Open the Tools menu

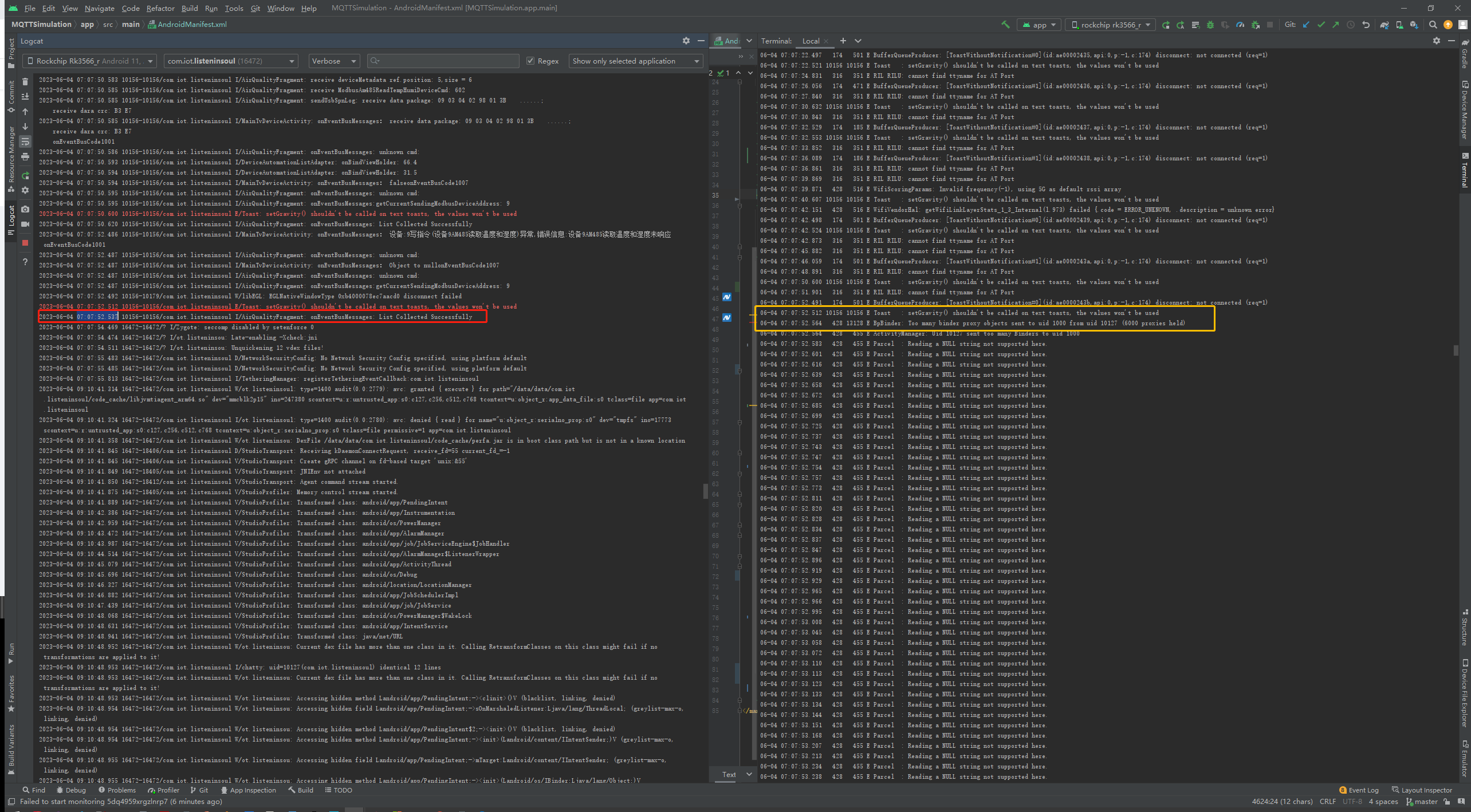coord(234,8)
